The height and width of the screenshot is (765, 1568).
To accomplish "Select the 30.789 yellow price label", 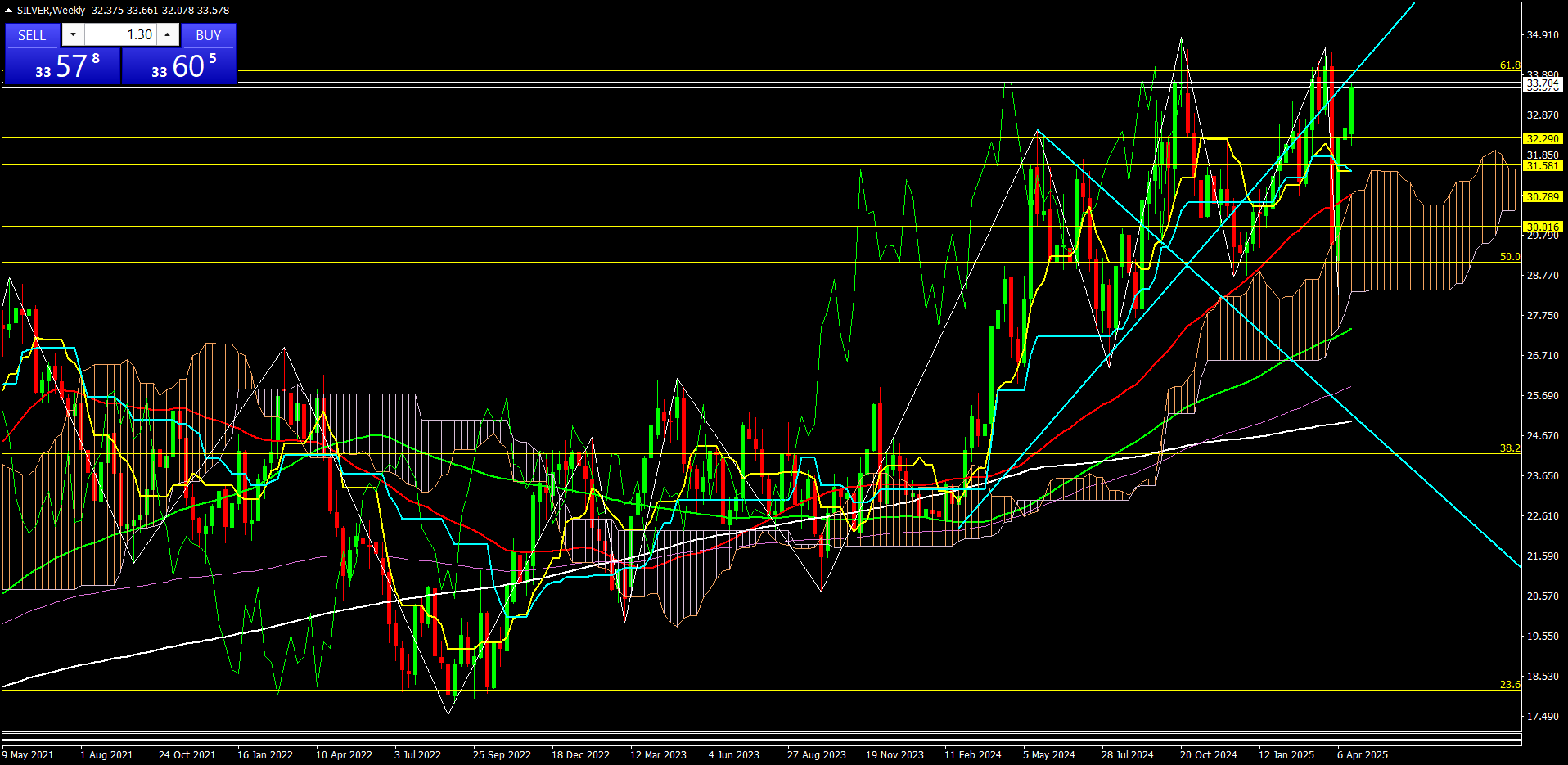I will click(1543, 197).
